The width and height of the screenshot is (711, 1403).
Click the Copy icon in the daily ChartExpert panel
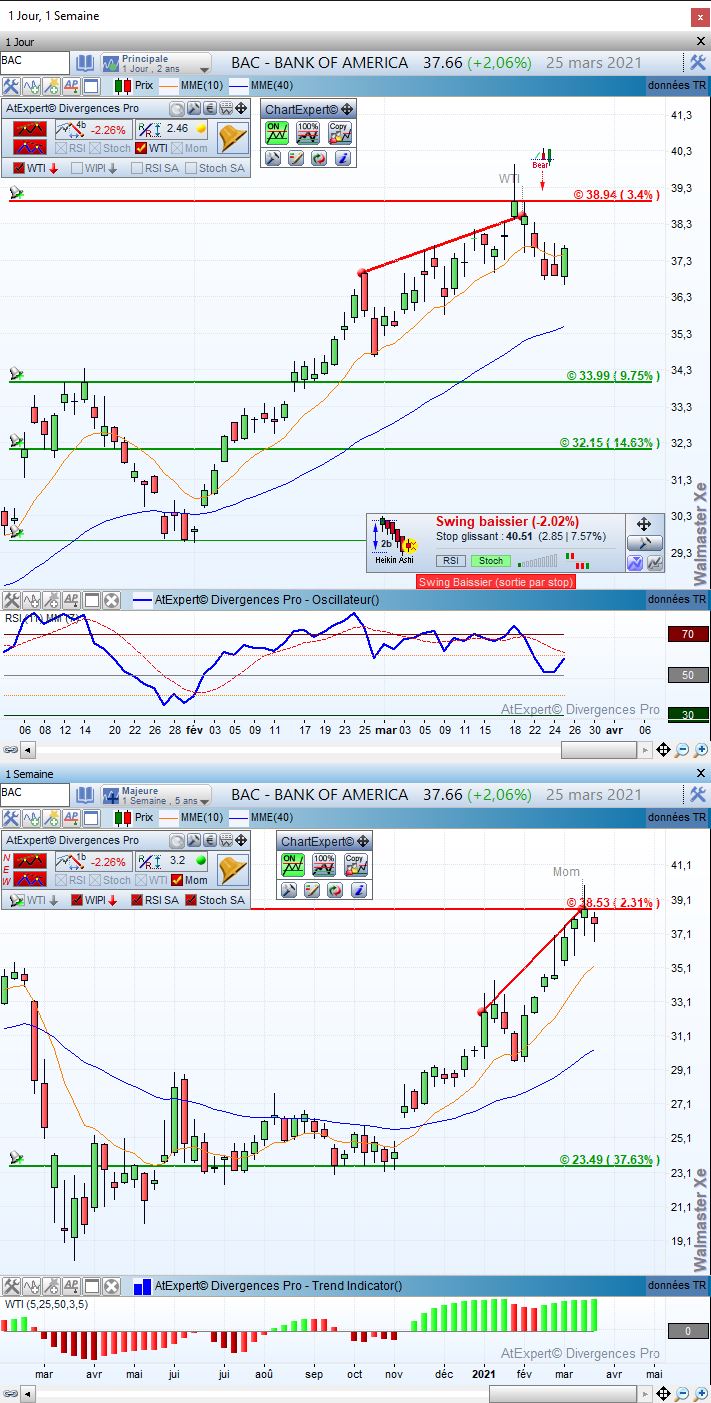pyautogui.click(x=339, y=133)
